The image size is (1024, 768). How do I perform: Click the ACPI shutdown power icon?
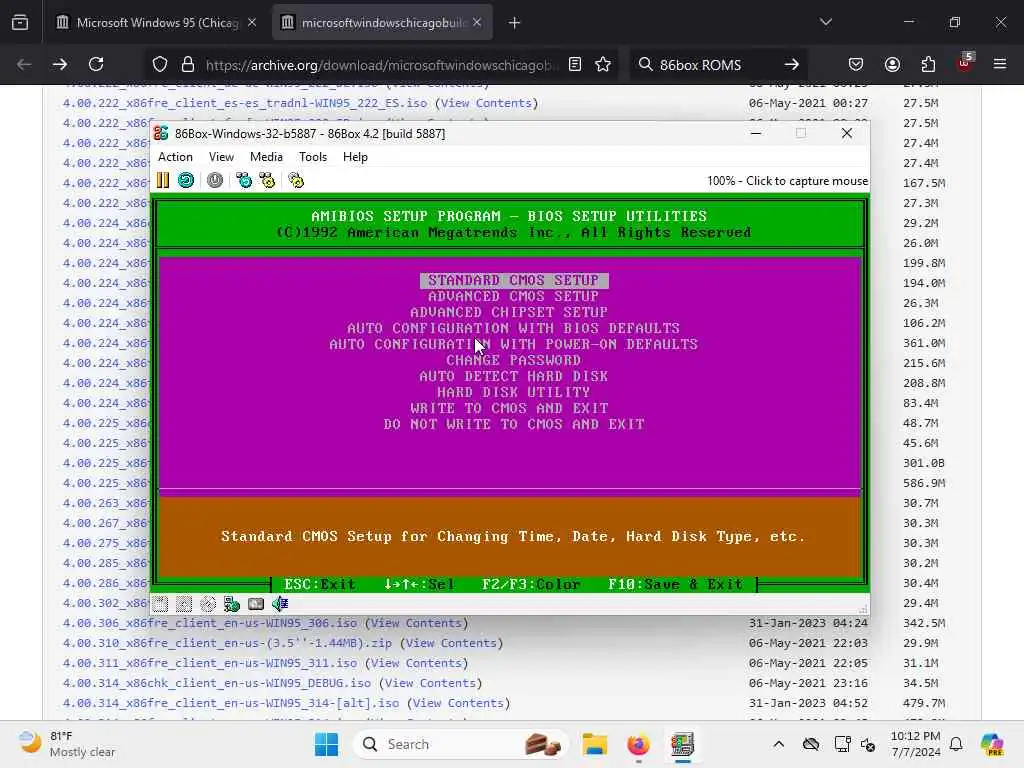tap(215, 180)
